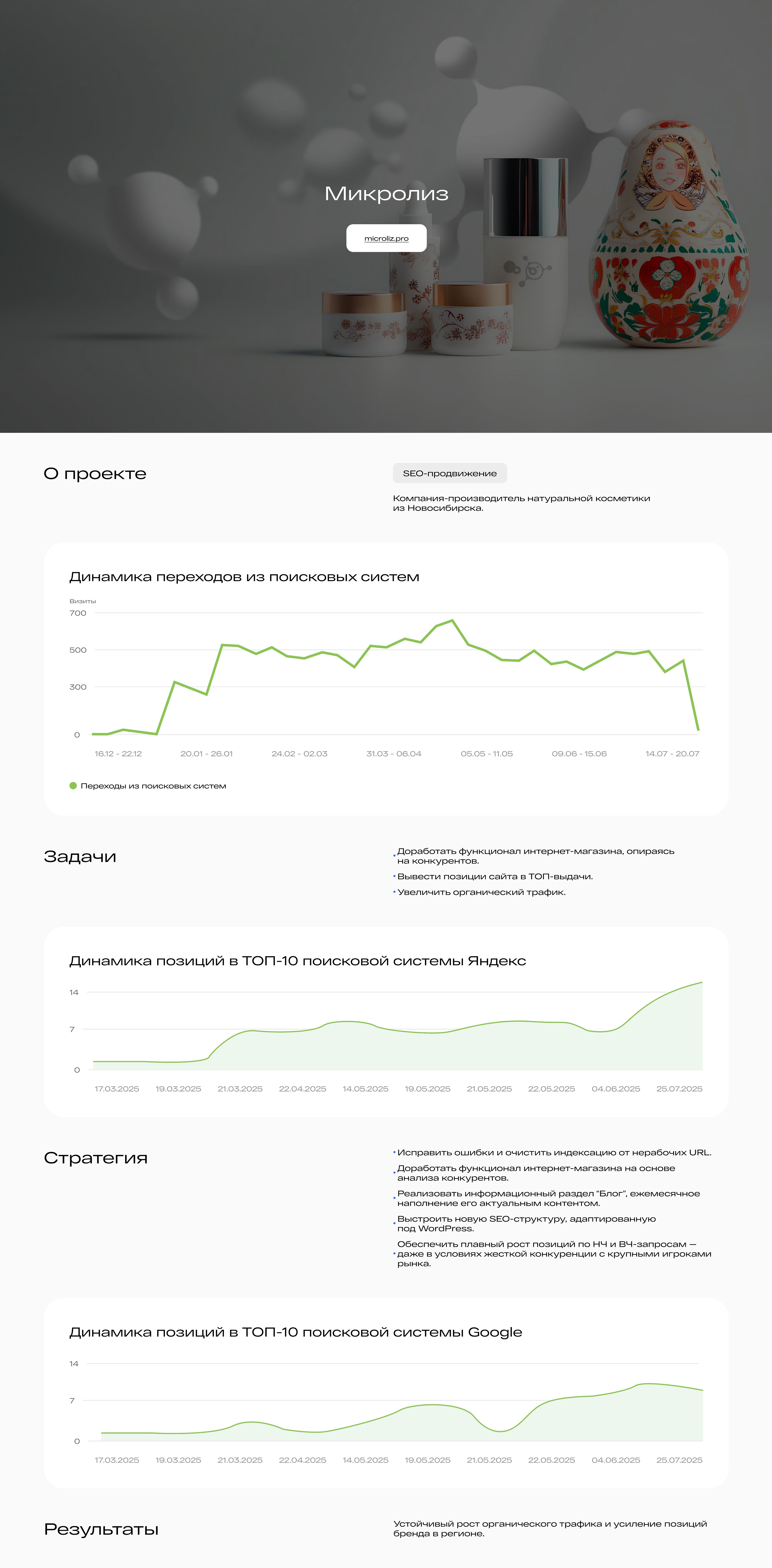Click the 05.05 - 11.05 axis label
The width and height of the screenshot is (772, 1568).
pyautogui.click(x=487, y=754)
